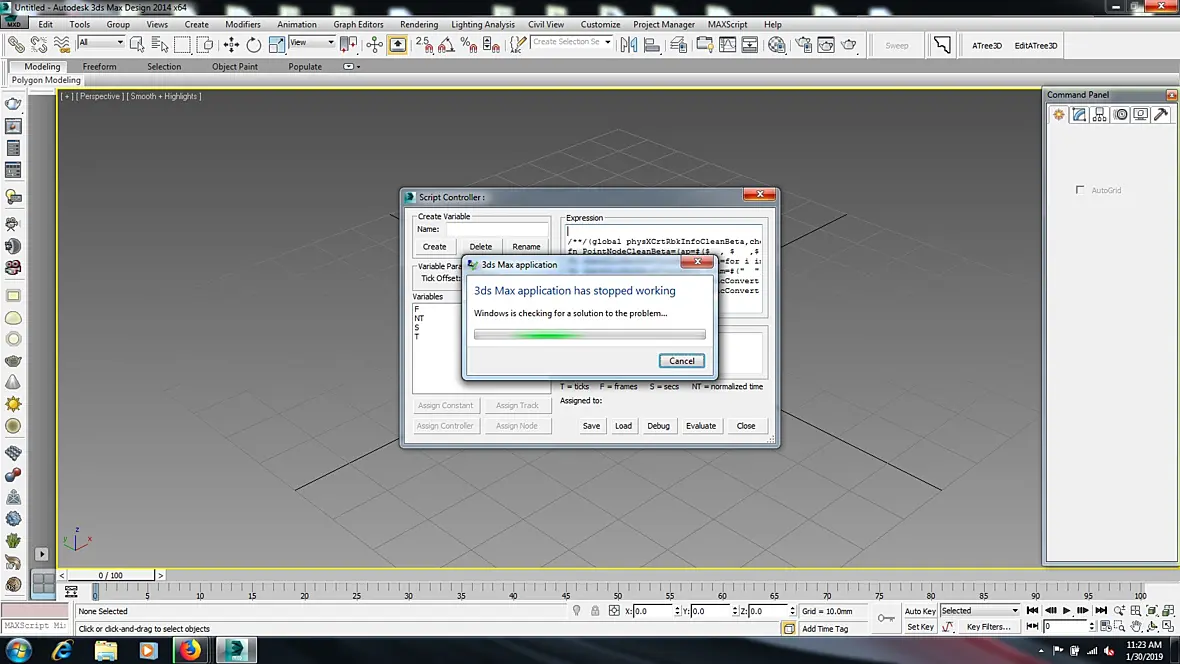The width and height of the screenshot is (1180, 664).
Task: Toggle Keyboard Shortcut Override button
Action: pyautogui.click(x=397, y=45)
